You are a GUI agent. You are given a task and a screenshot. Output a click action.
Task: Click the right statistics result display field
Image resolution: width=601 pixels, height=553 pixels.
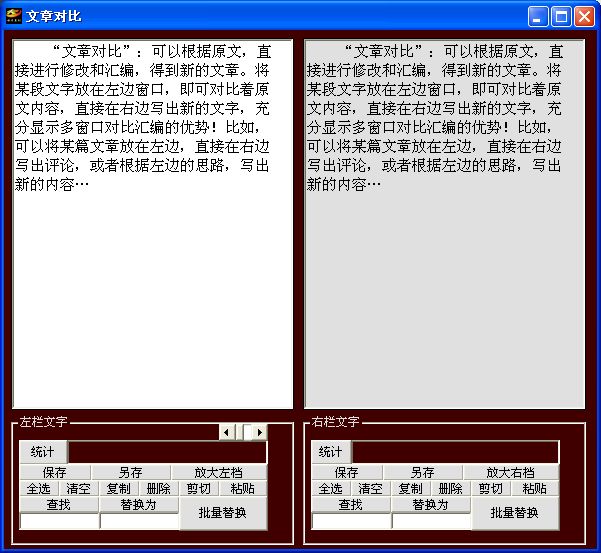pyautogui.click(x=455, y=452)
